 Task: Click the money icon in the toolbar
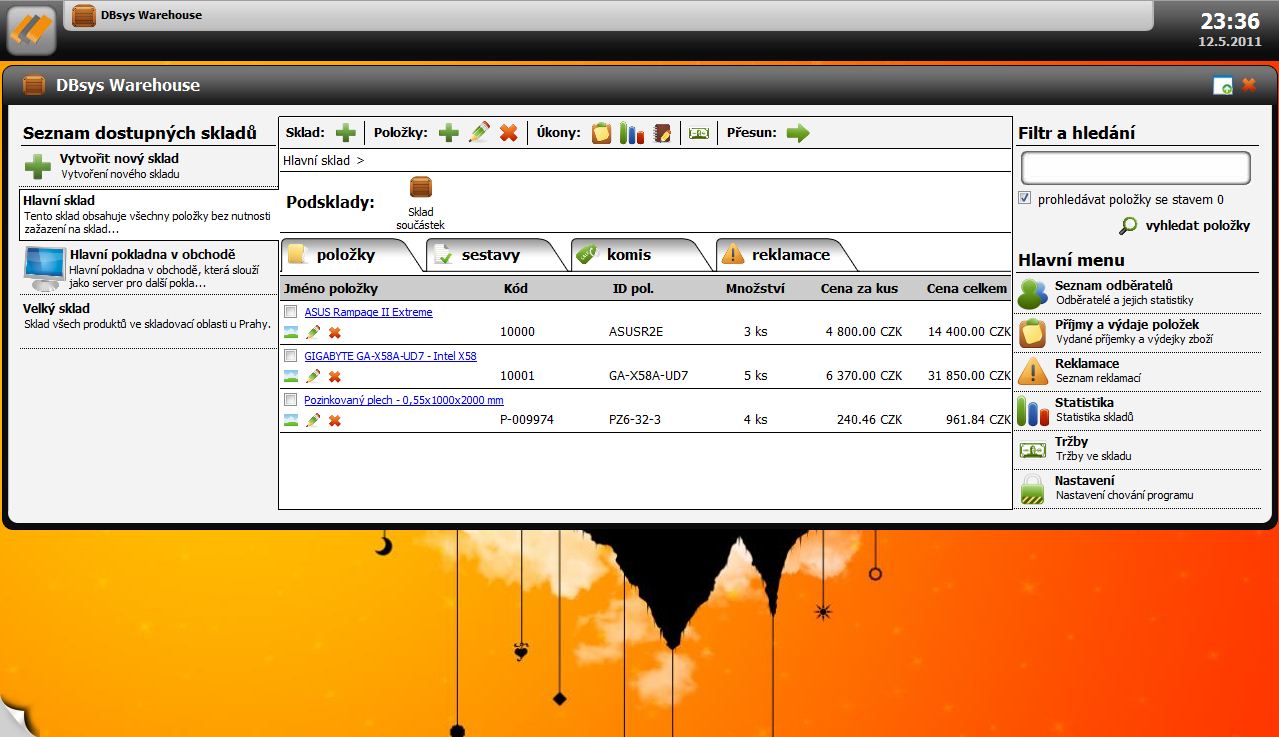pos(699,133)
